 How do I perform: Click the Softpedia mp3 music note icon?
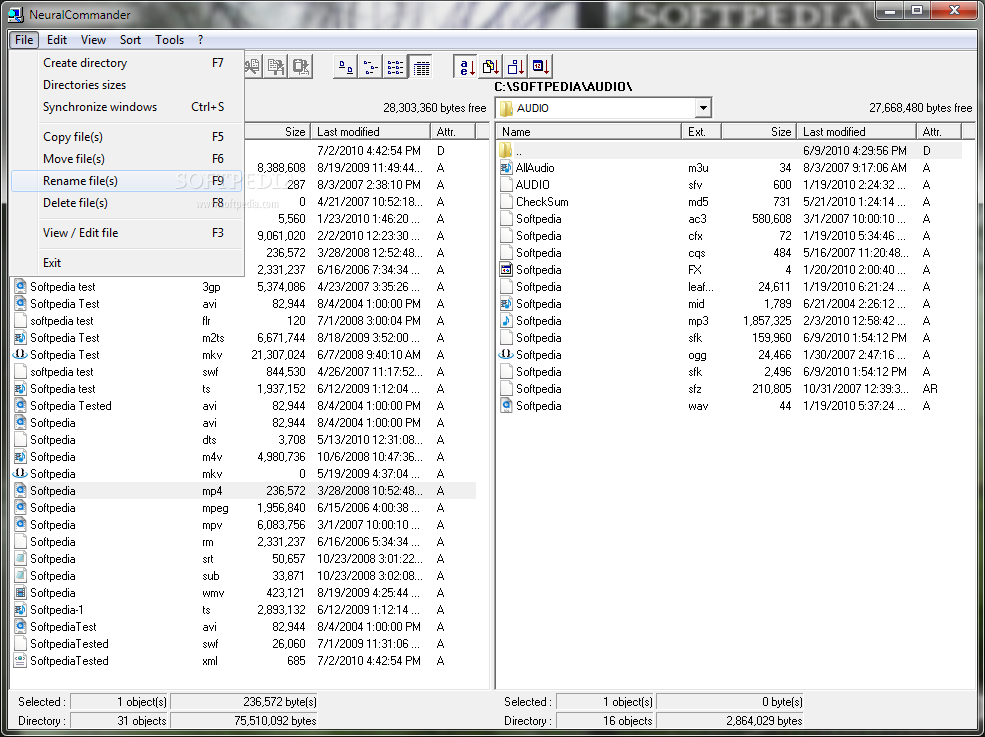tap(506, 320)
